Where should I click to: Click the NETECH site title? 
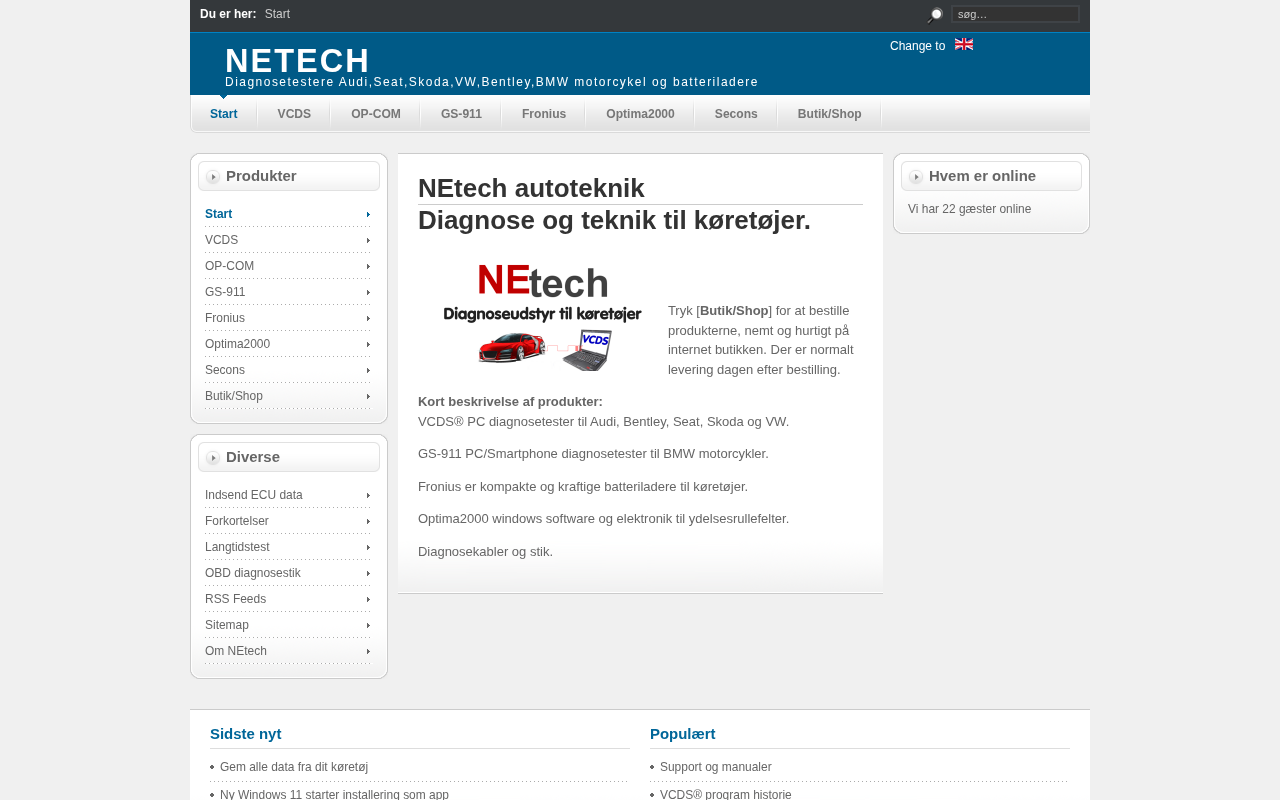pos(297,60)
